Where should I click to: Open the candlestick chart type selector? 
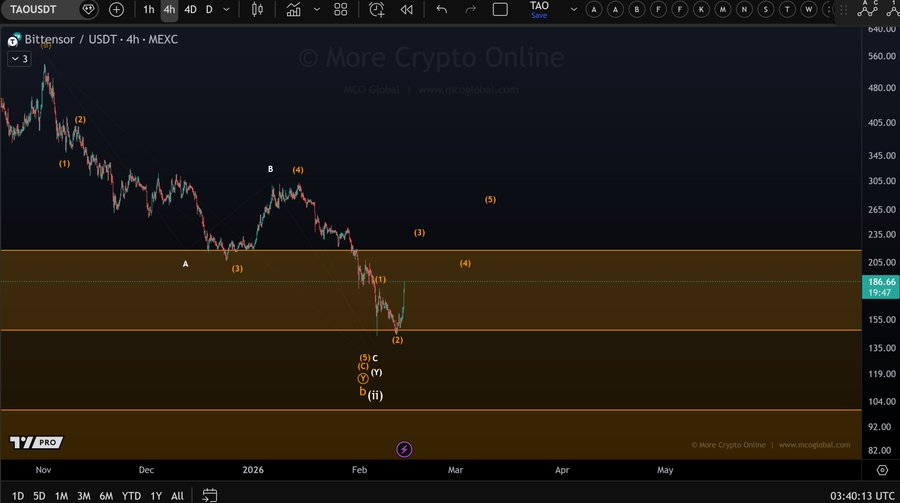click(x=257, y=10)
